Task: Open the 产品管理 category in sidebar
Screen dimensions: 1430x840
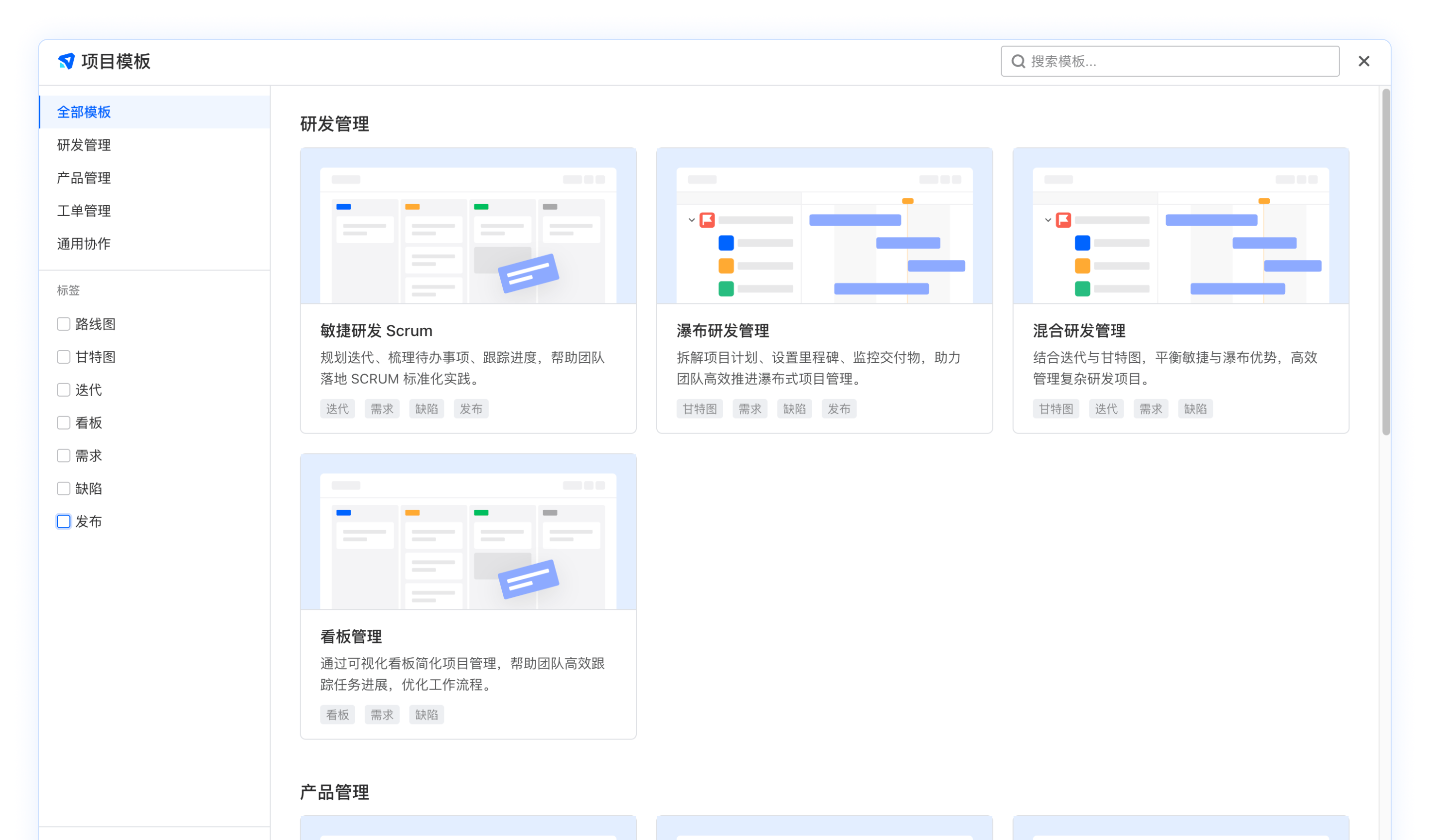Action: point(154,178)
